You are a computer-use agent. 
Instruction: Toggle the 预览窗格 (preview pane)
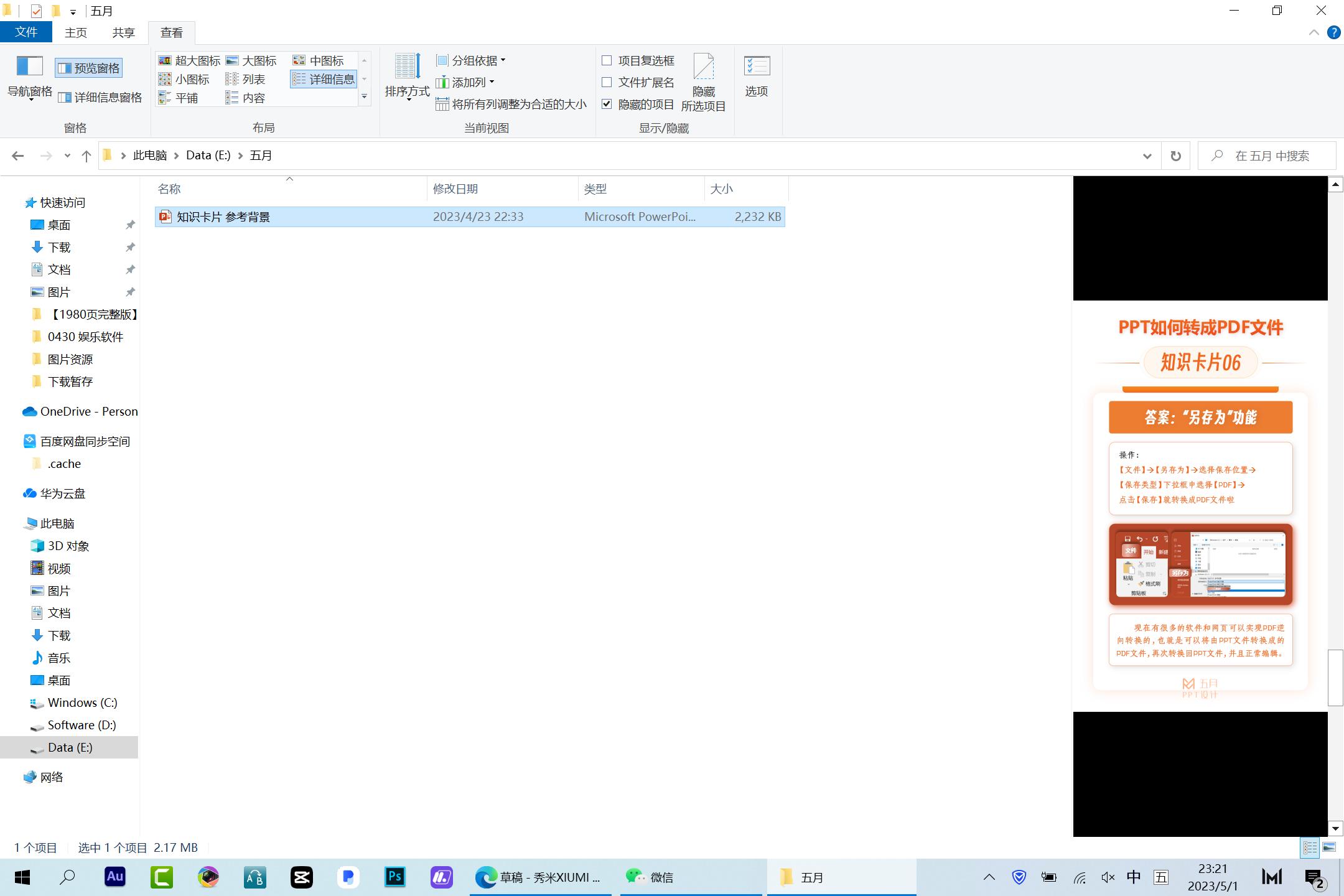tap(89, 68)
